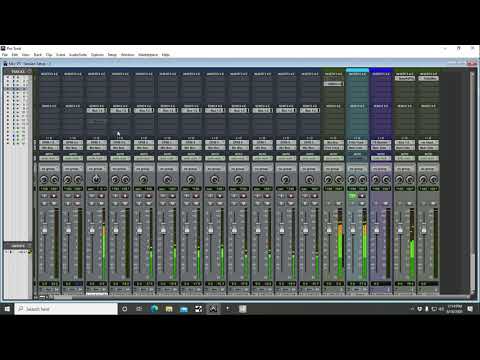The image size is (480, 360).
Task: Open Task View from the taskbar
Action: (139, 309)
